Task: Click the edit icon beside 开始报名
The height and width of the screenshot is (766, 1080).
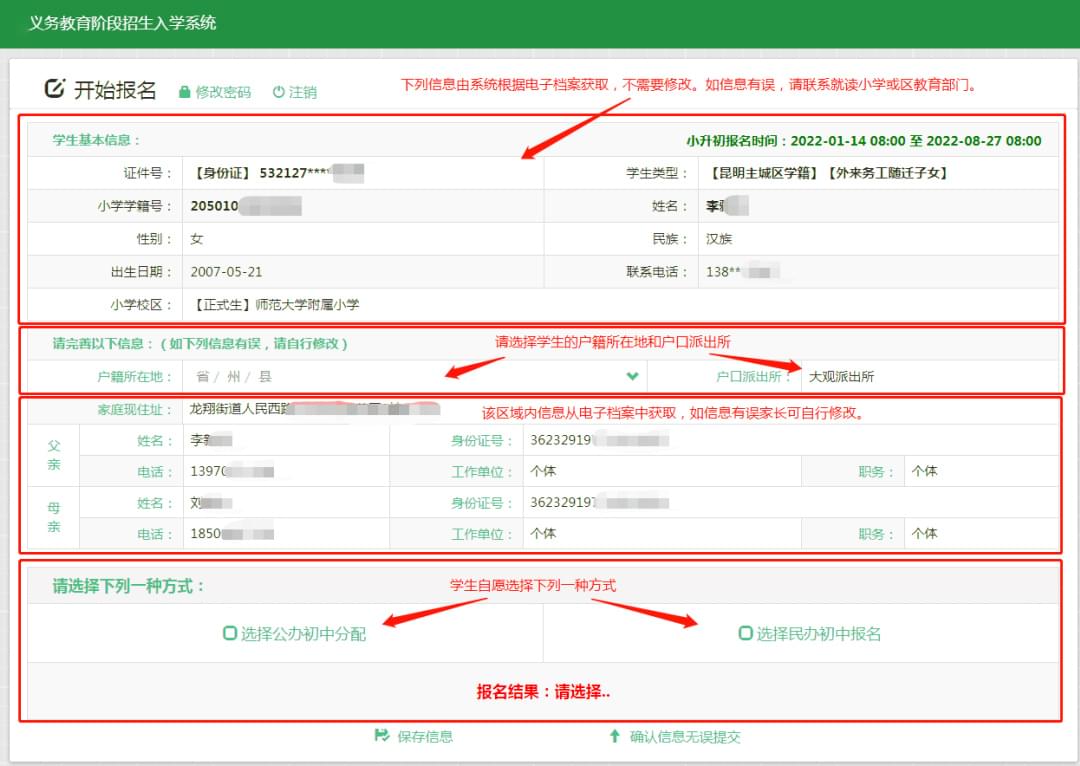Action: click(x=55, y=89)
